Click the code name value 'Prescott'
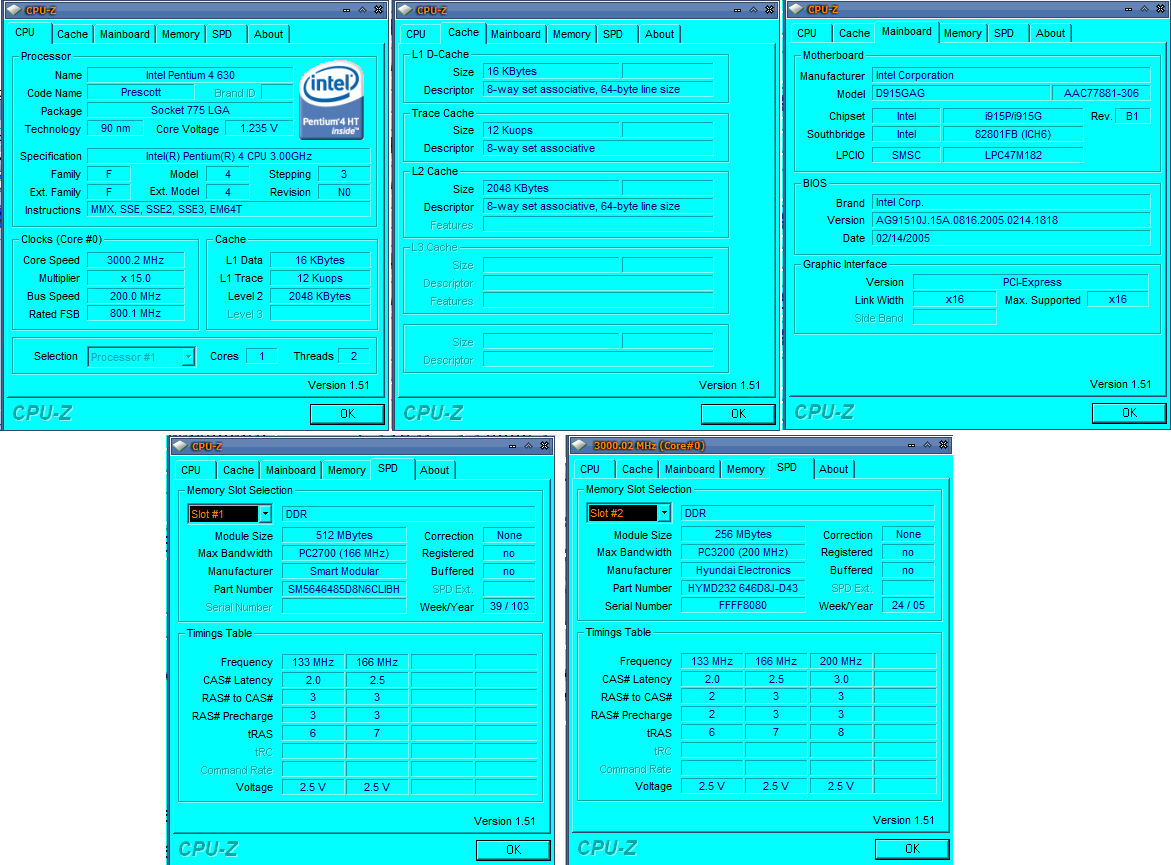The image size is (1171, 865). pyautogui.click(x=141, y=93)
